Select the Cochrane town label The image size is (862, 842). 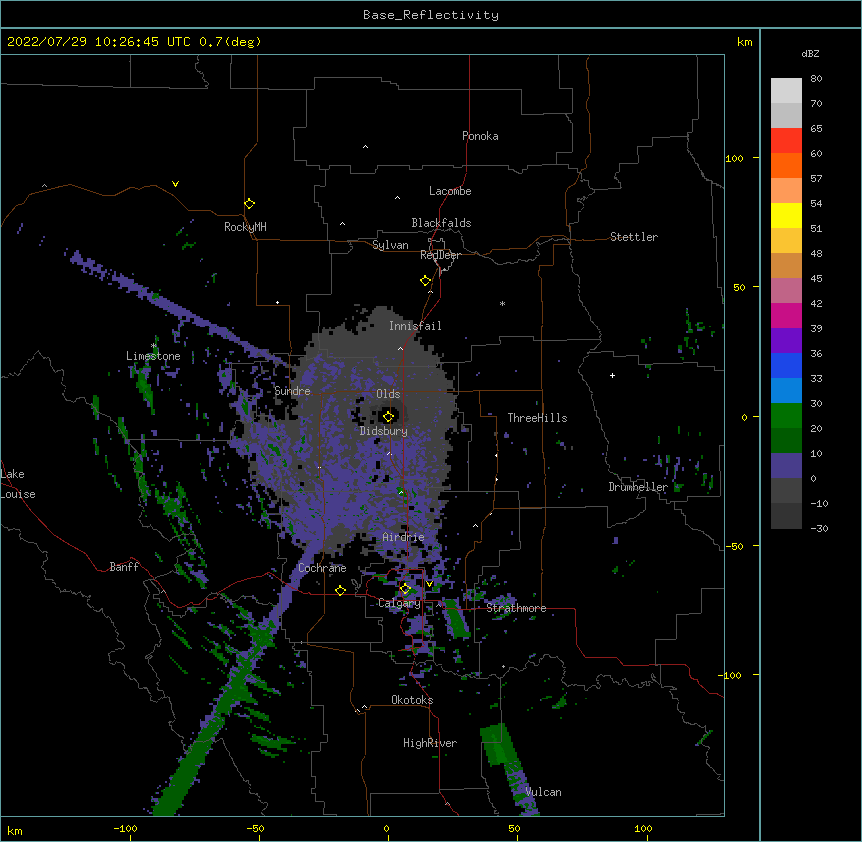(x=322, y=568)
